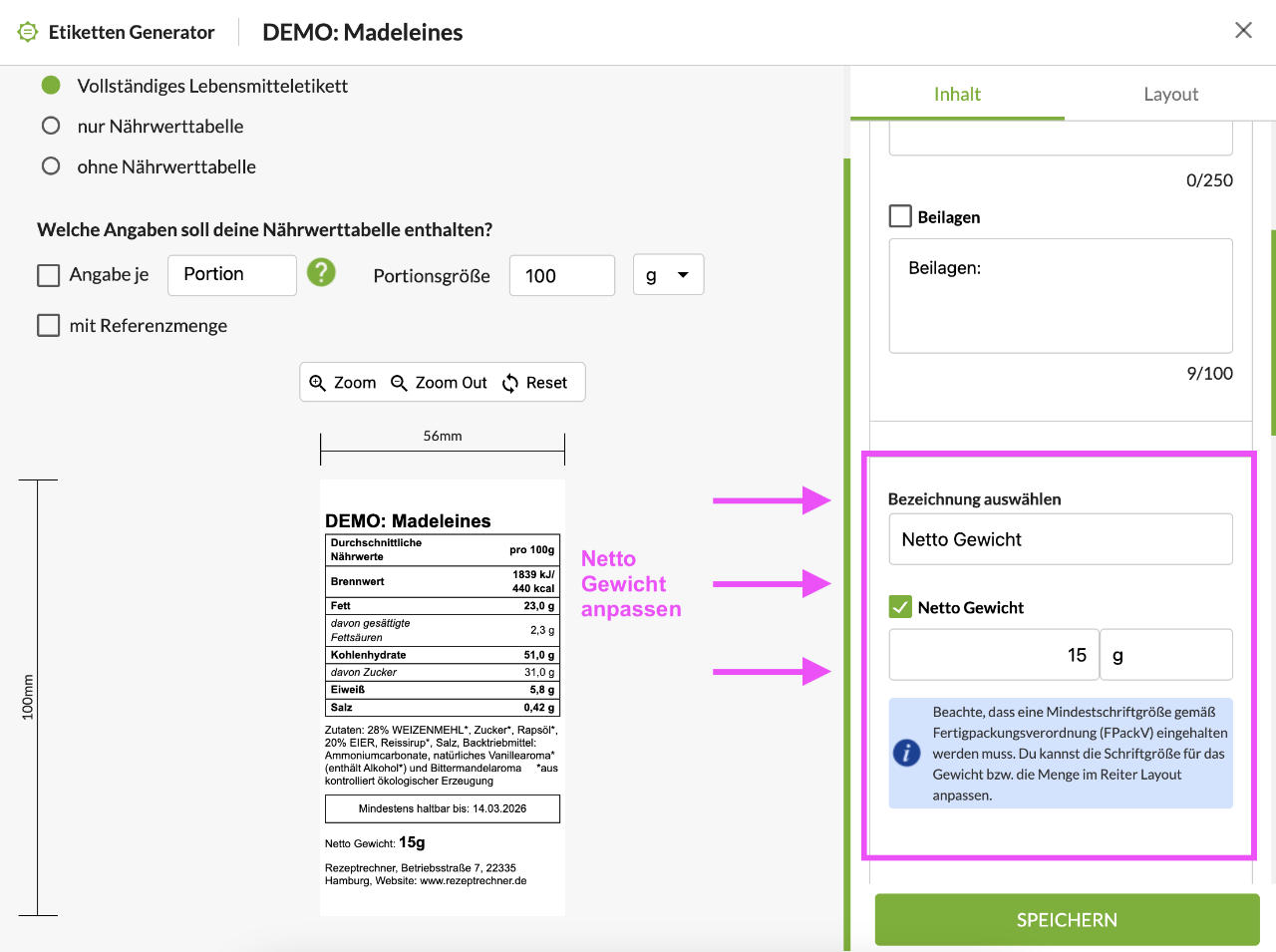The image size is (1276, 952).
Task: Click the blue info icon
Action: tap(906, 753)
